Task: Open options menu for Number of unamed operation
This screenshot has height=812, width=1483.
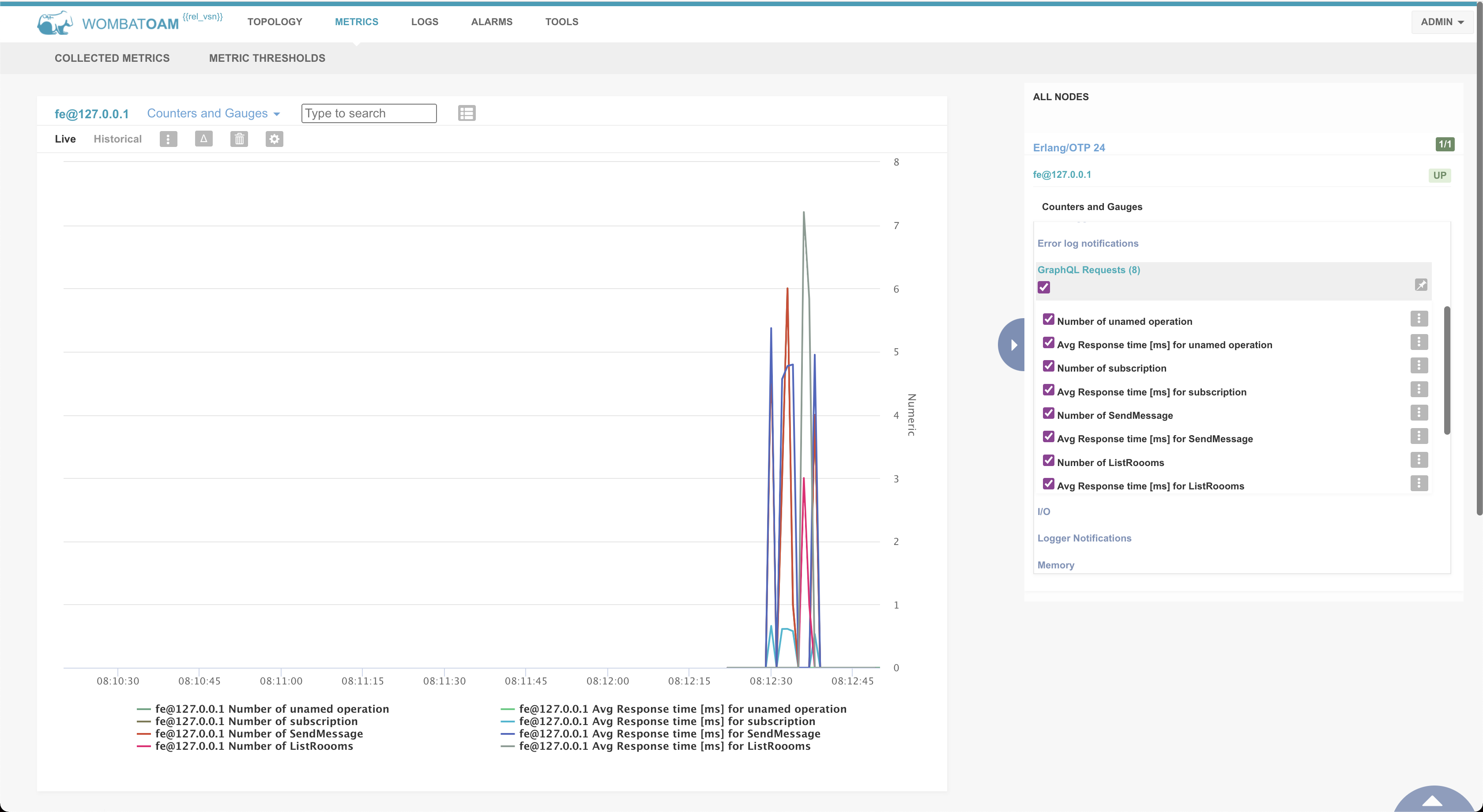Action: pos(1419,318)
